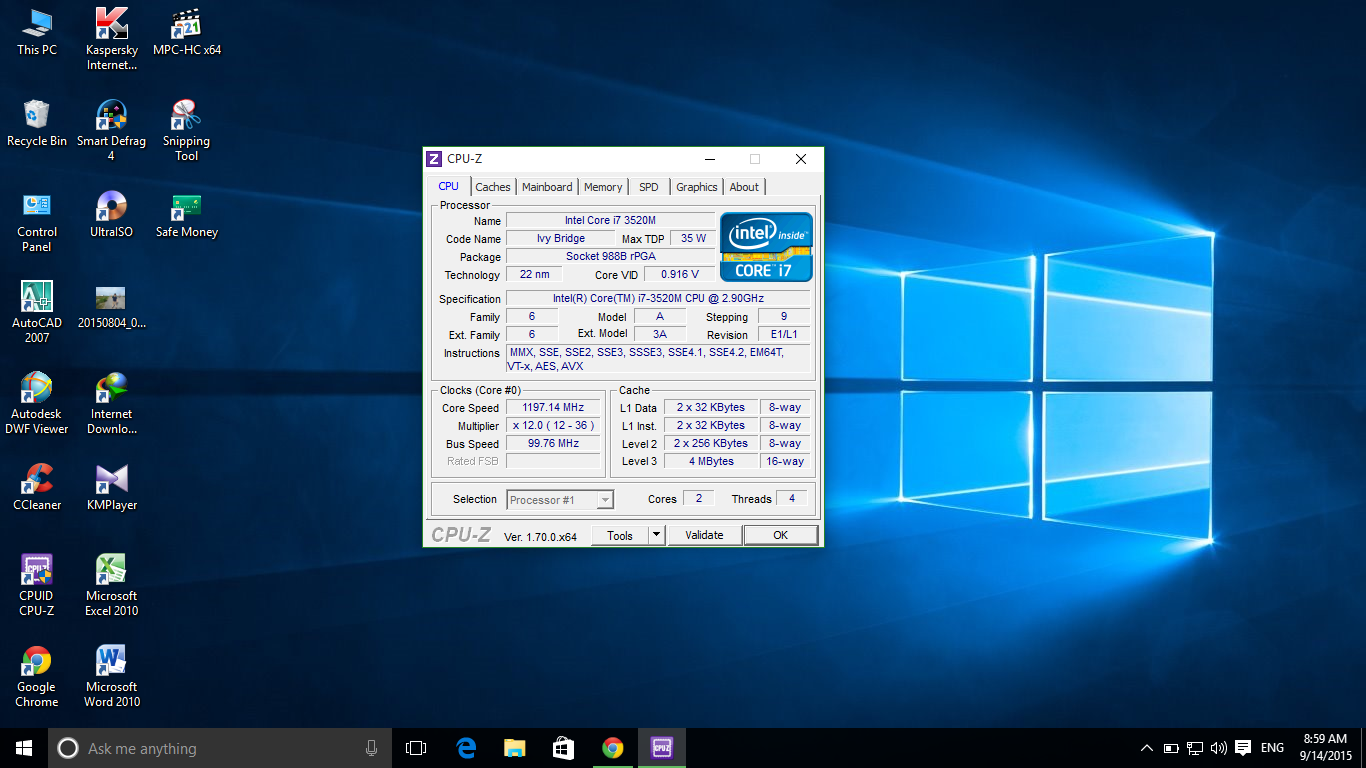
Task: Switch to the Mainboard tab
Action: (547, 187)
